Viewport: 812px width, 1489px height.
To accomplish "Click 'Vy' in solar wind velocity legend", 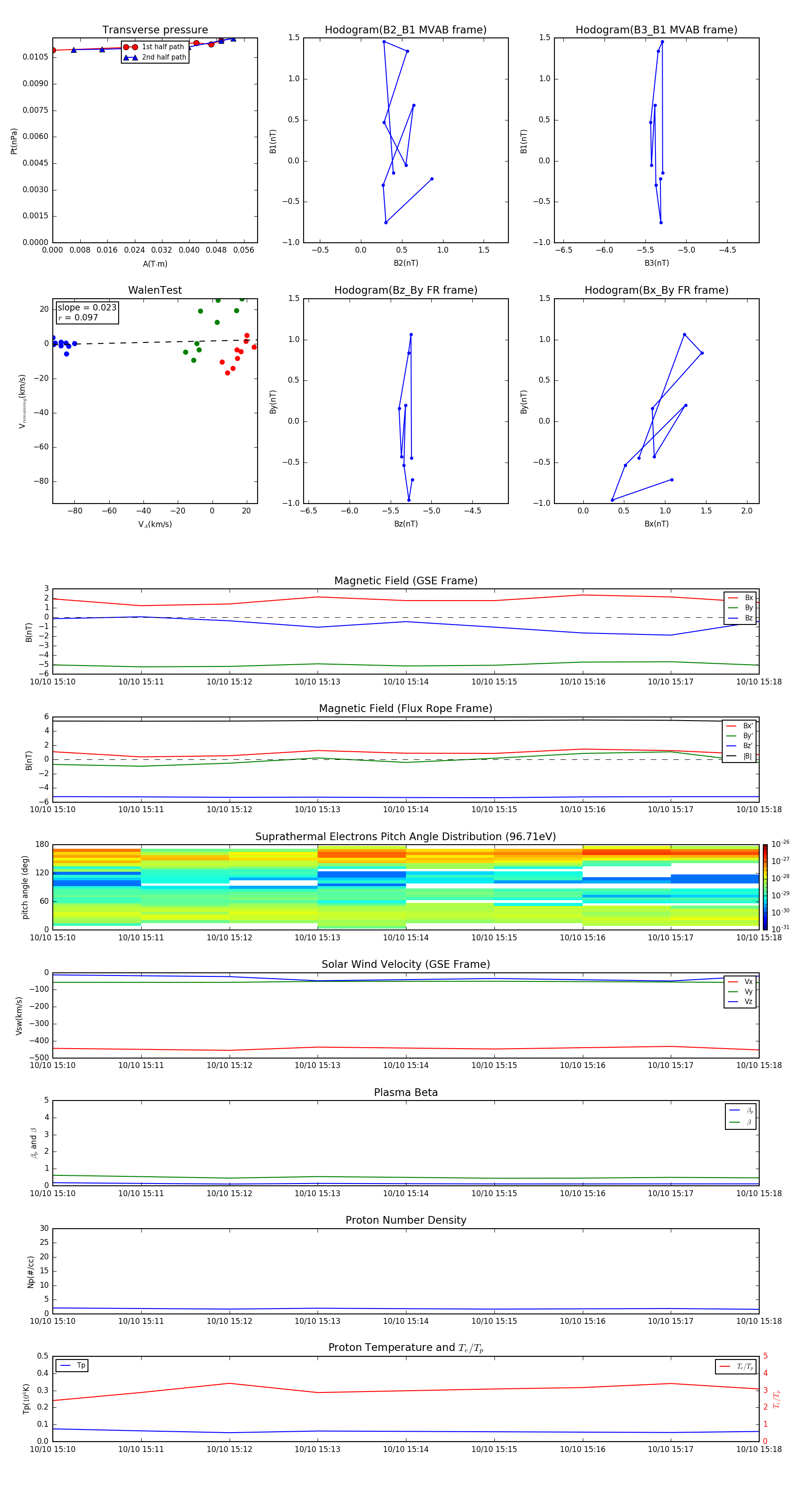I will (x=748, y=992).
